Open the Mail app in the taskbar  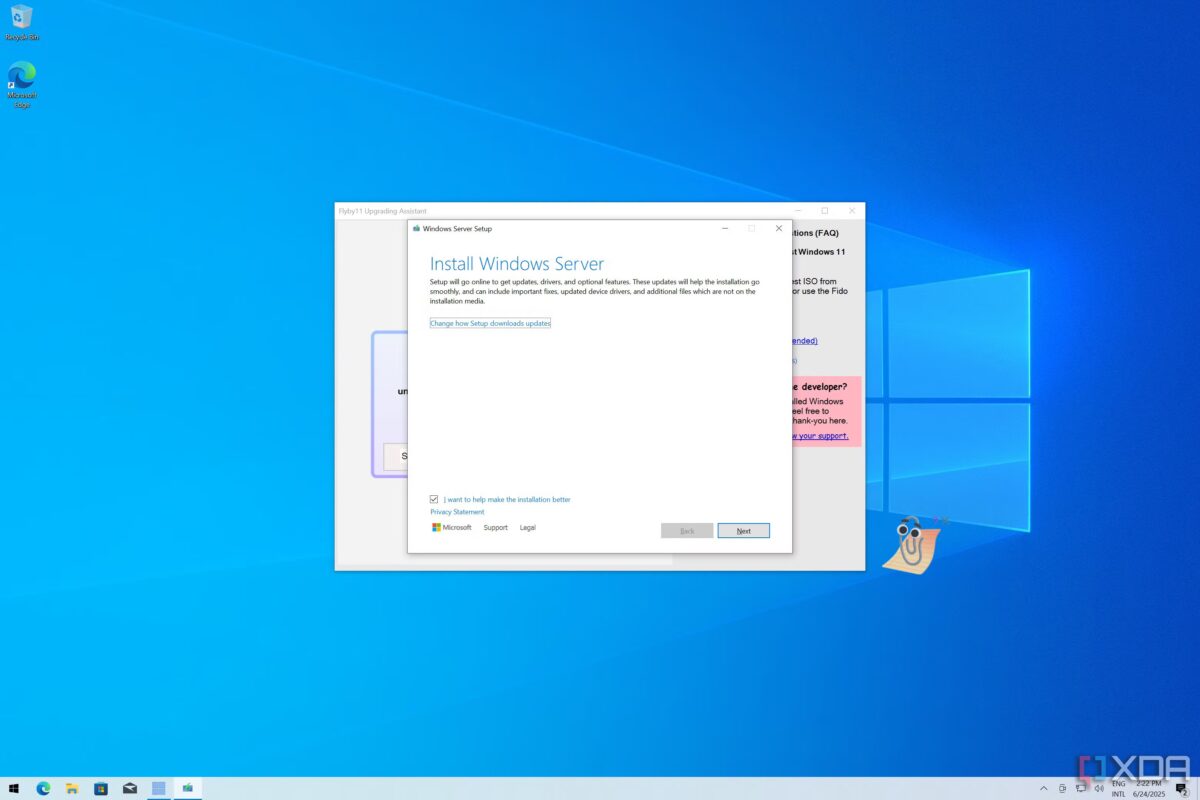(x=130, y=788)
